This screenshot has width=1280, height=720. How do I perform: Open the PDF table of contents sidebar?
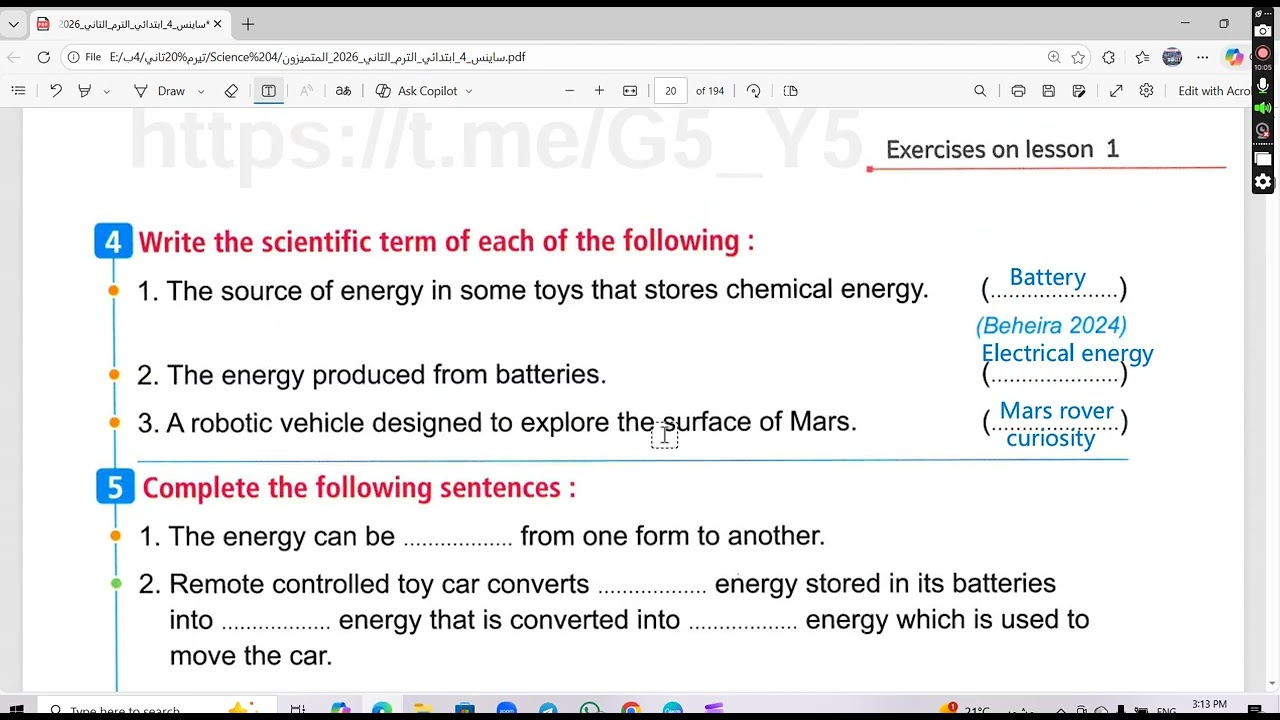tap(18, 91)
